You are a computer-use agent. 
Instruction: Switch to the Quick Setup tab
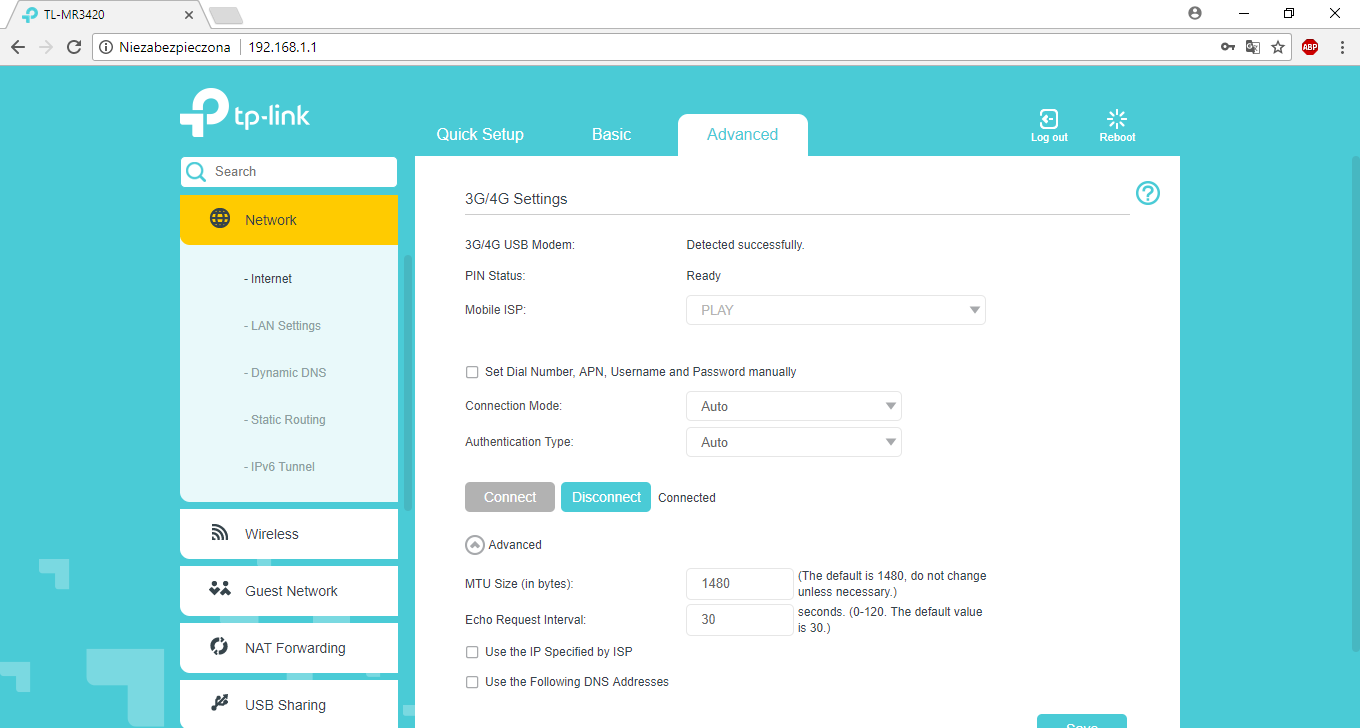[x=480, y=135]
